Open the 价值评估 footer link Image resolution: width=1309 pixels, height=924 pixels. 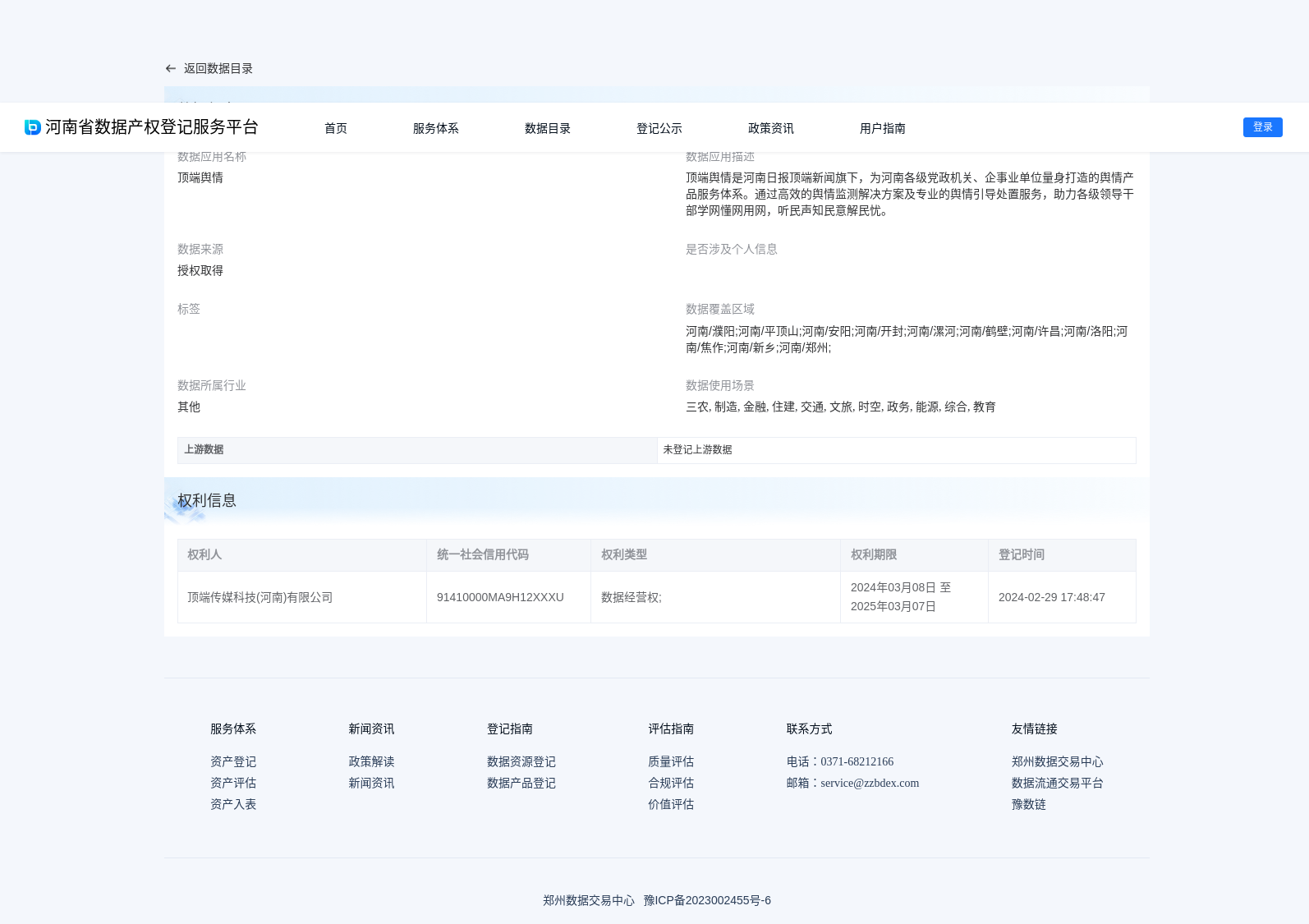[671, 805]
